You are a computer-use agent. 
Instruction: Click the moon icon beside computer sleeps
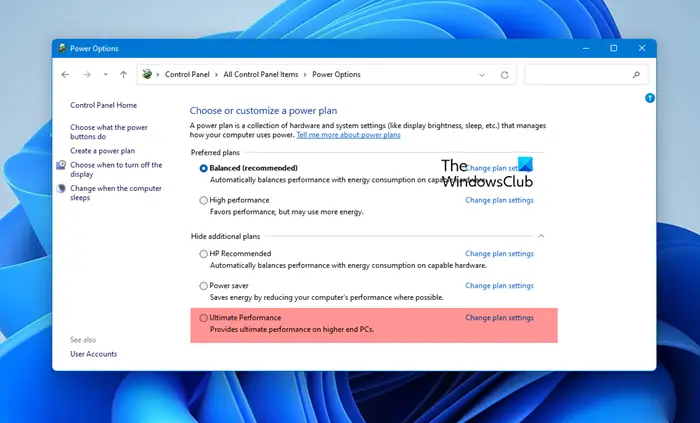(61, 189)
